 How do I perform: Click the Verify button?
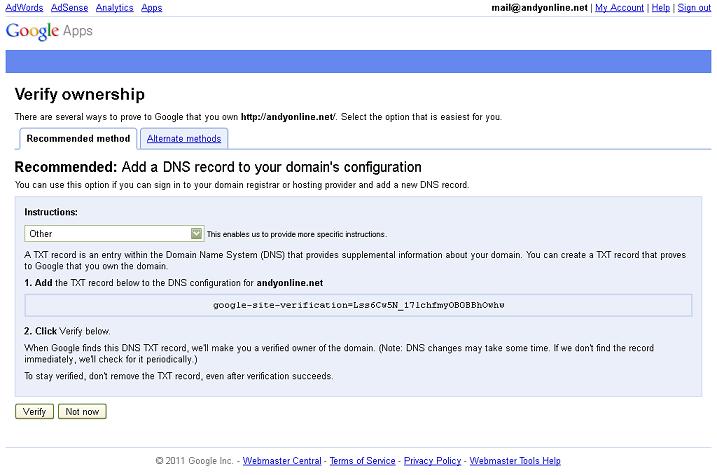(x=34, y=411)
